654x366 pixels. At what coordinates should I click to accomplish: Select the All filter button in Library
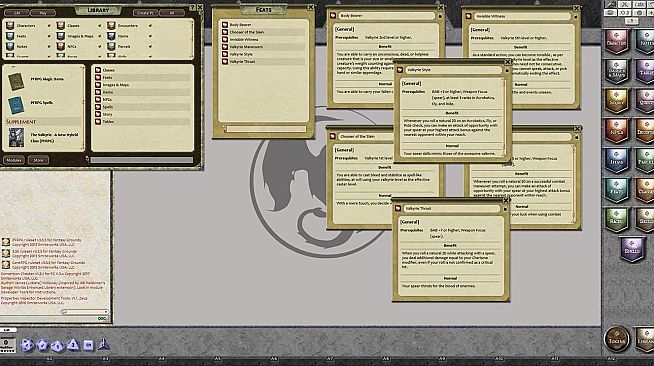coord(172,13)
